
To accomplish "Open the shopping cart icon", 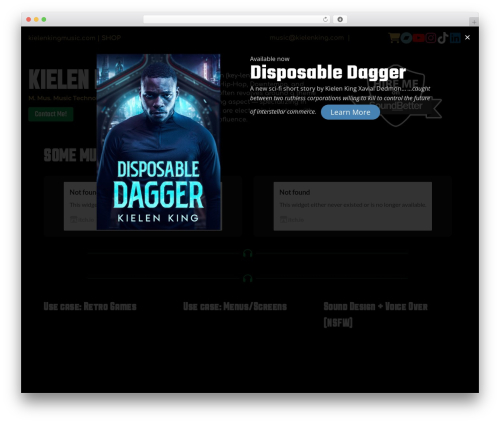I will tap(394, 38).
